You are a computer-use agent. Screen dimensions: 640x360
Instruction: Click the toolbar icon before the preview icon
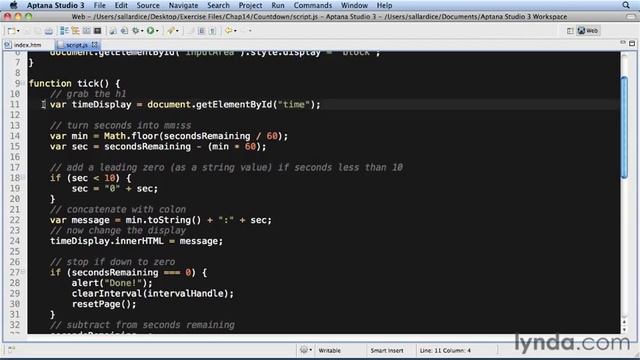[x=113, y=31]
